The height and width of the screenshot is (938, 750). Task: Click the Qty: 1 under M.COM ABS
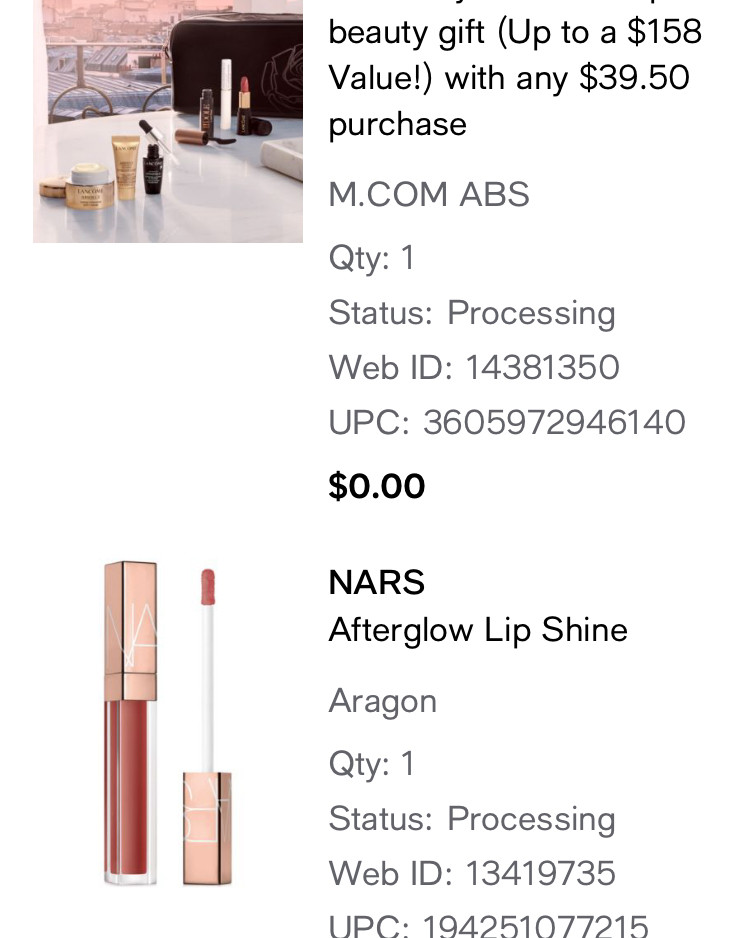371,258
